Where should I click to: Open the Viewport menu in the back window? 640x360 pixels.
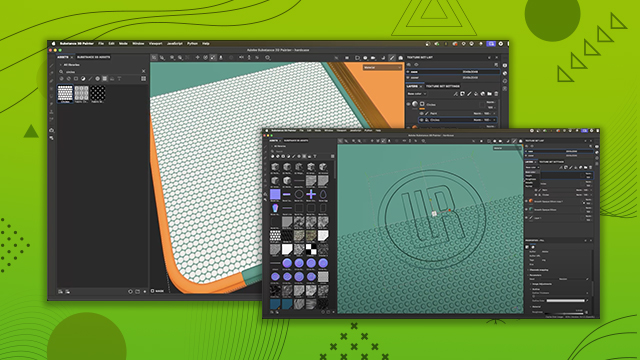156,43
